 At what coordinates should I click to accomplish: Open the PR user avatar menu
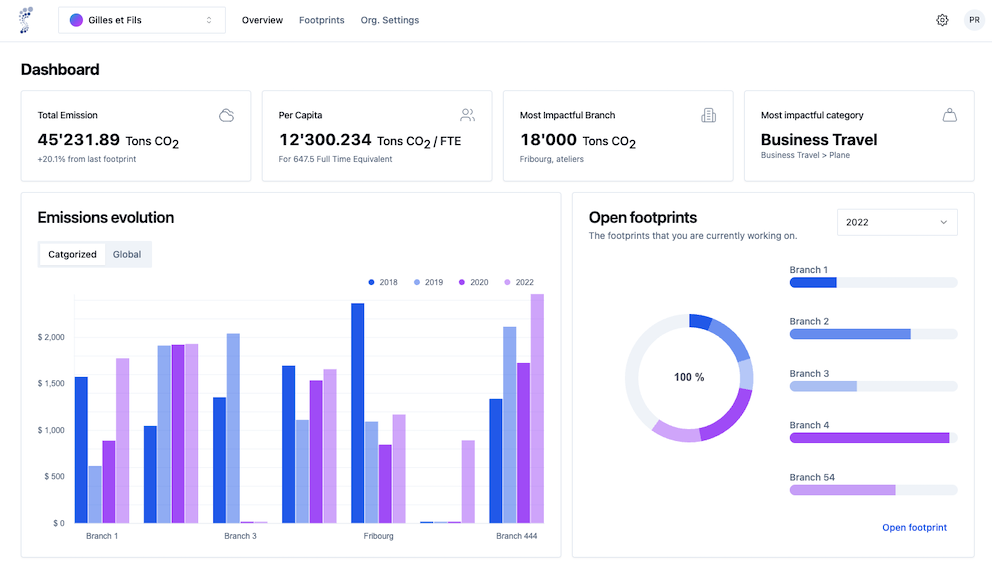coord(973,20)
